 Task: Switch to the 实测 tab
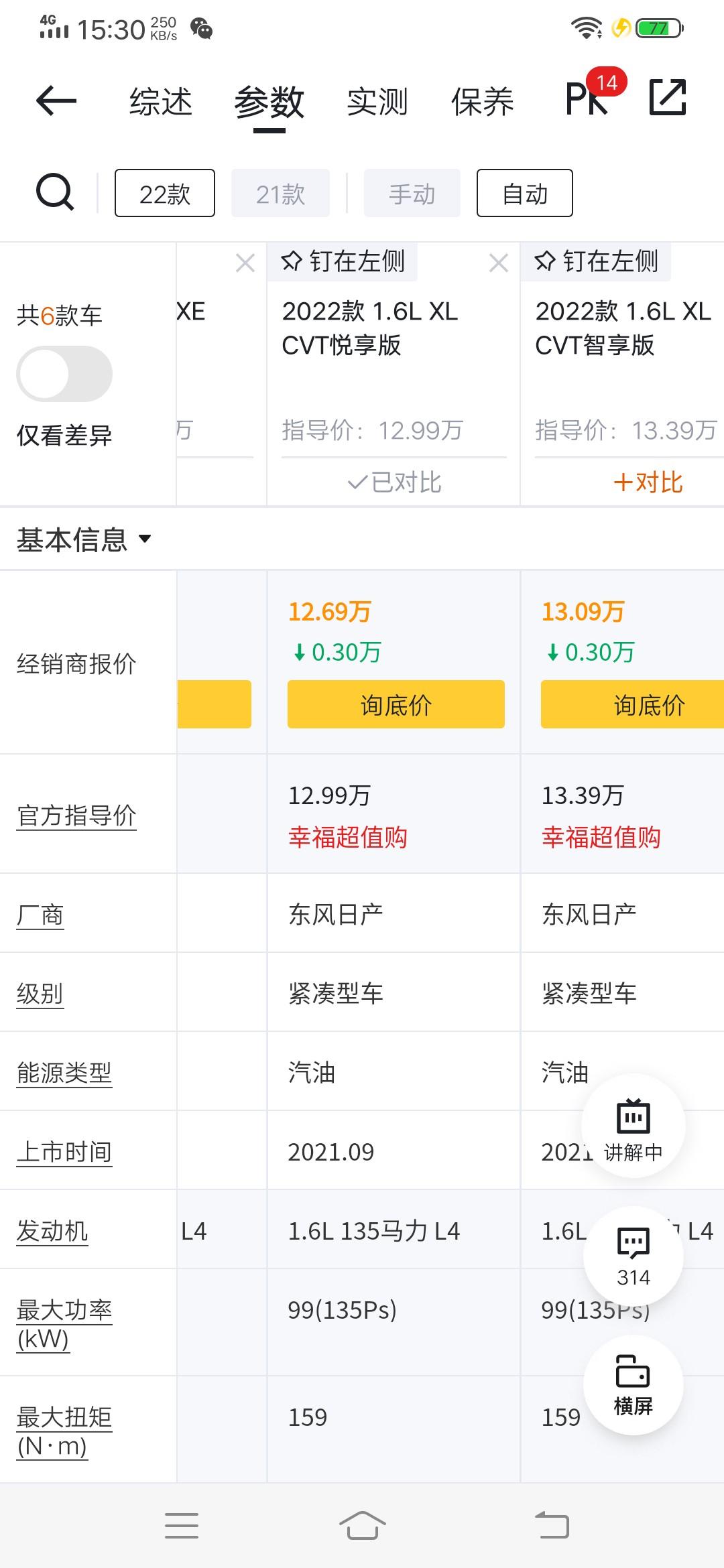point(377,102)
